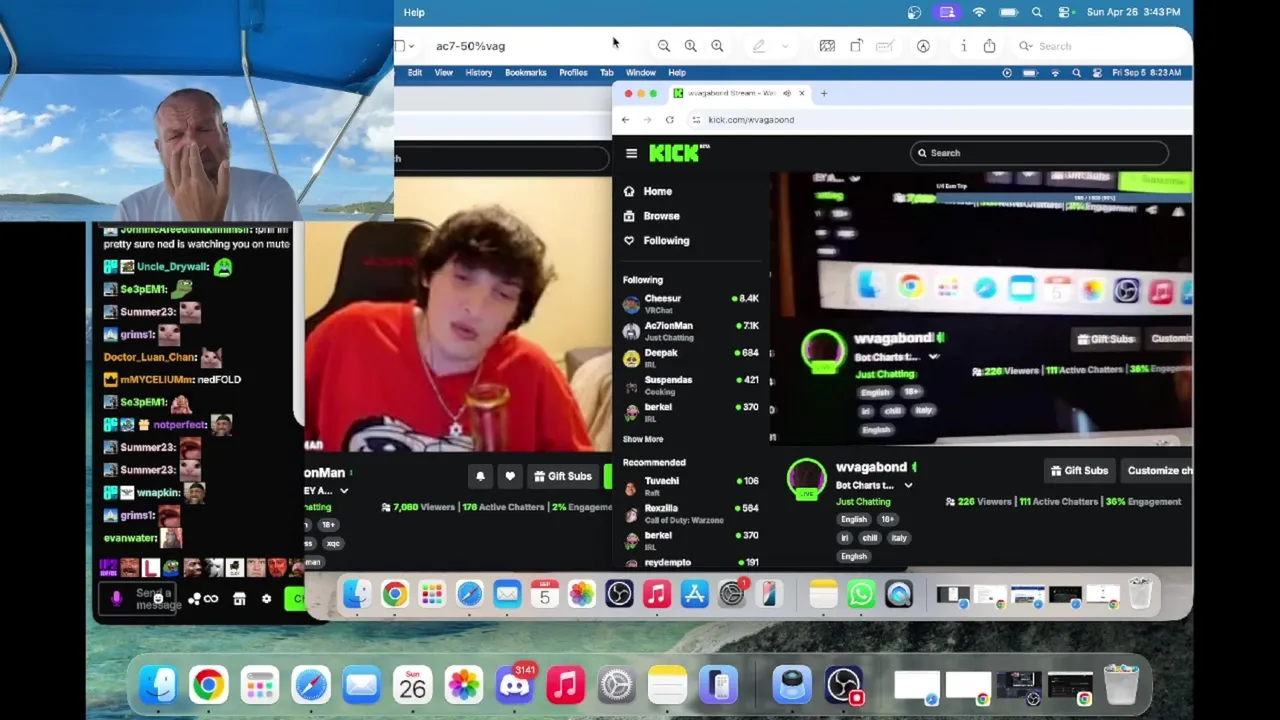The width and height of the screenshot is (1280, 720).
Task: Open the info inspector in Preview toolbar
Action: tap(963, 46)
